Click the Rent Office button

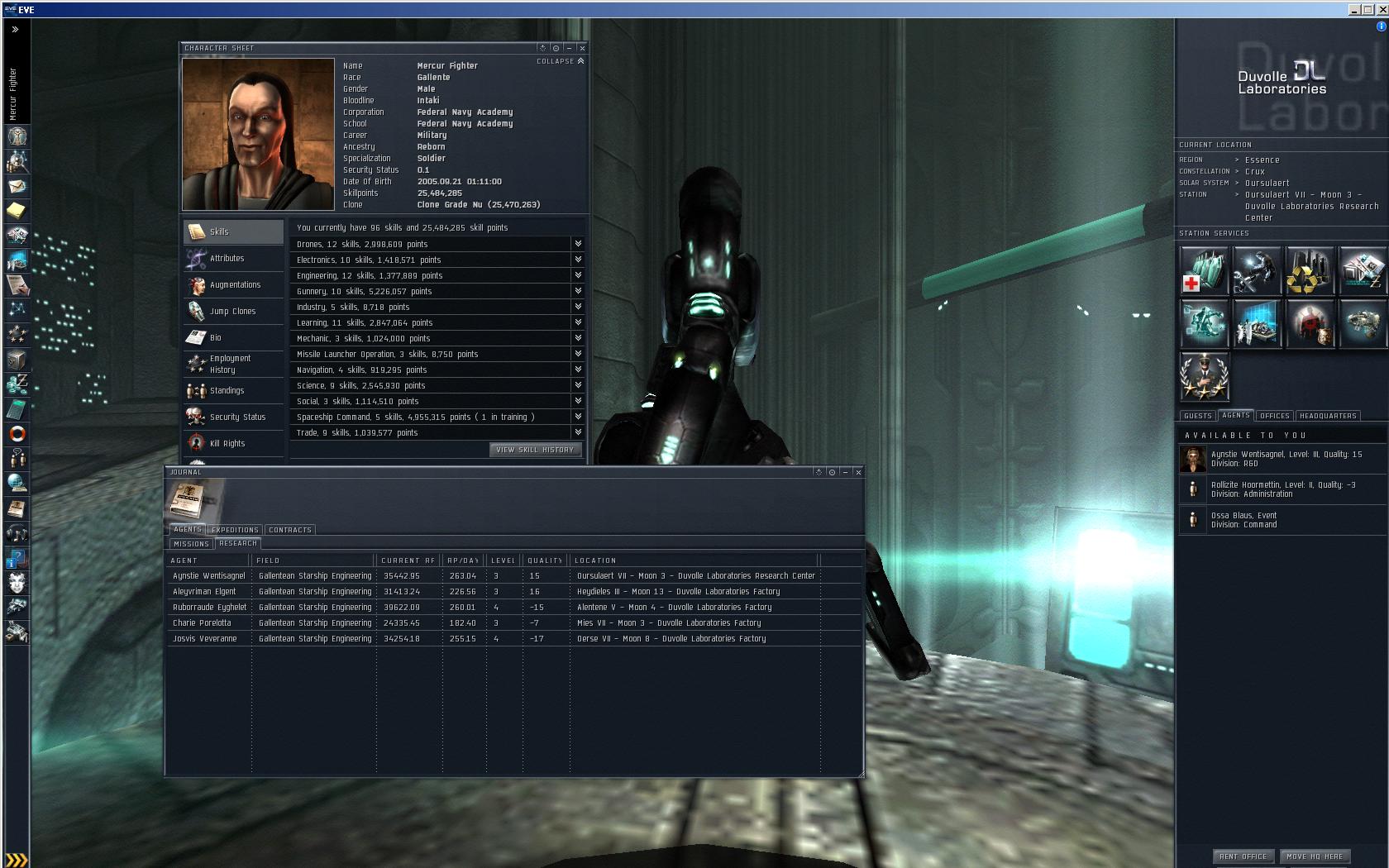pyautogui.click(x=1243, y=856)
